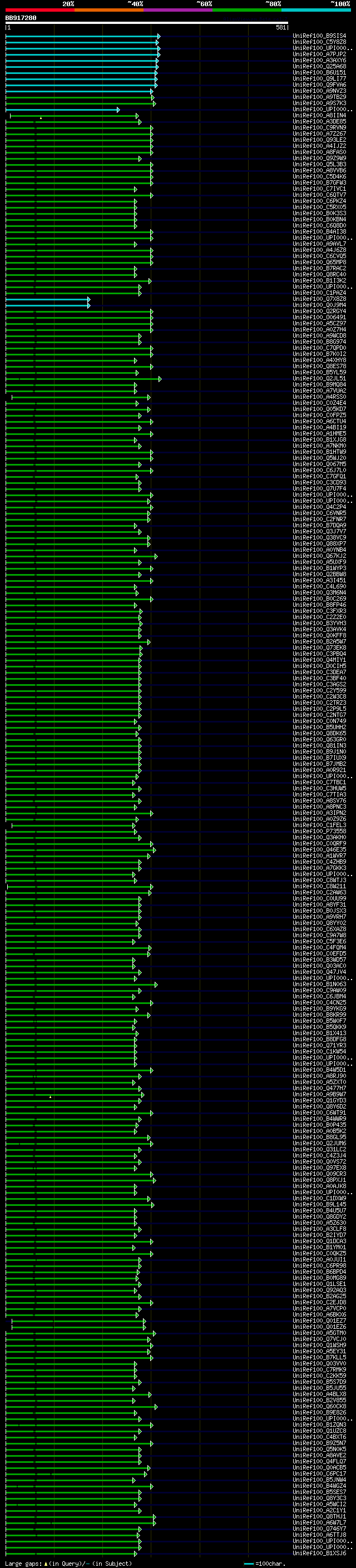The image size is (356, 1568).
Task: Open hit UniRef100_C6PKZ4
Action: 319,201
